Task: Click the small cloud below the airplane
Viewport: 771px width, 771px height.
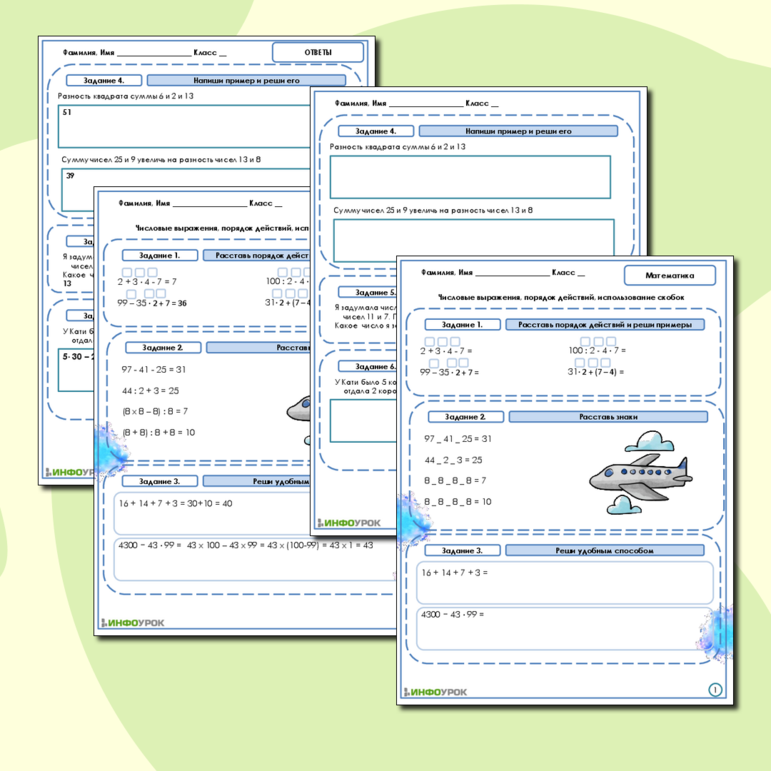Action: click(623, 506)
